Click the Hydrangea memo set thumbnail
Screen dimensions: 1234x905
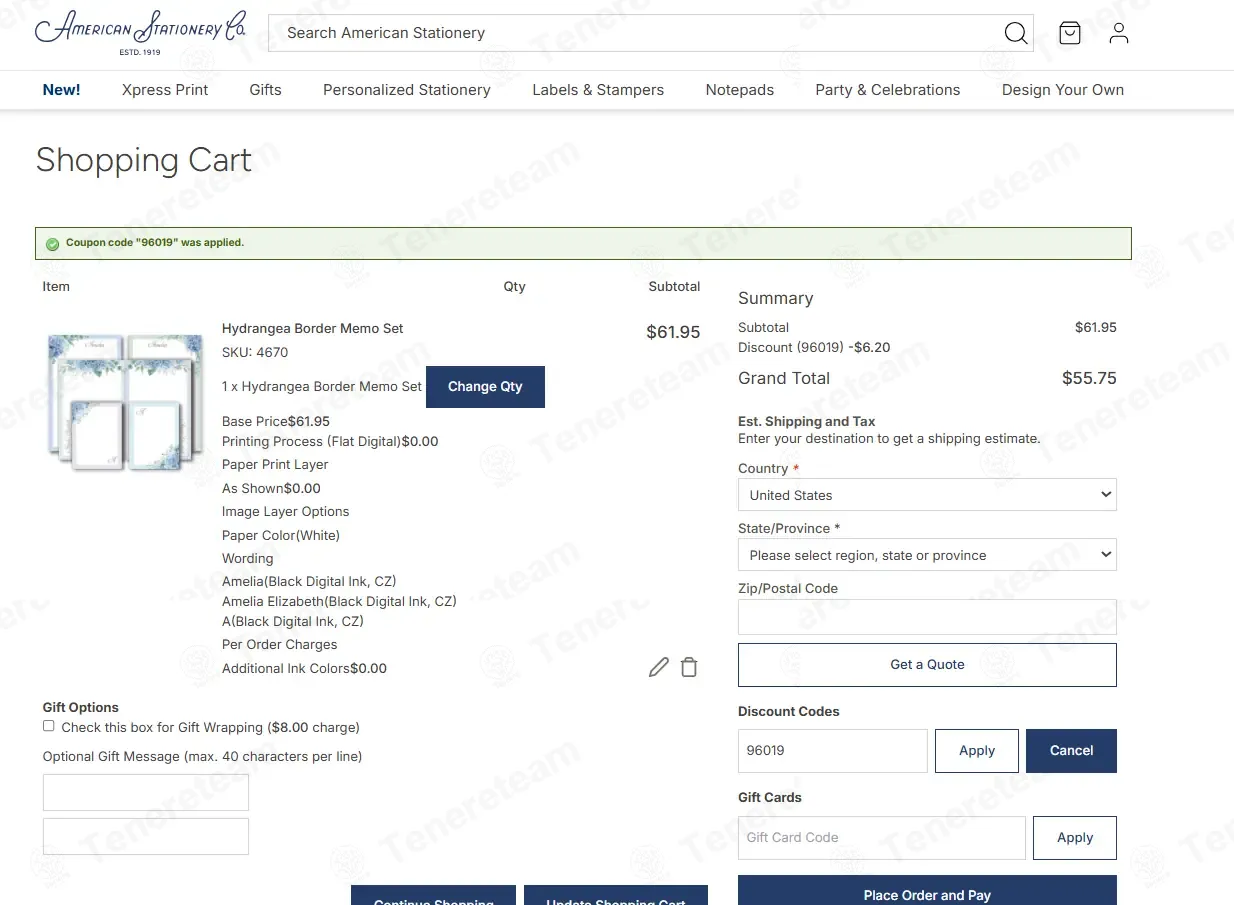pyautogui.click(x=125, y=401)
